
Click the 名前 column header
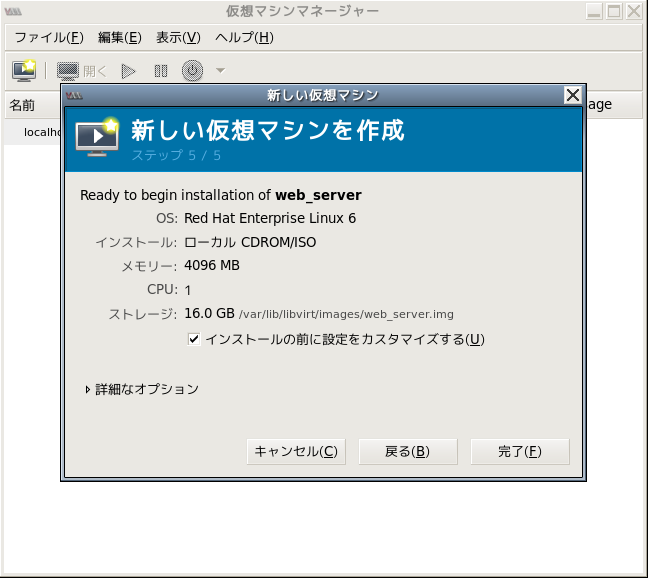(33, 105)
